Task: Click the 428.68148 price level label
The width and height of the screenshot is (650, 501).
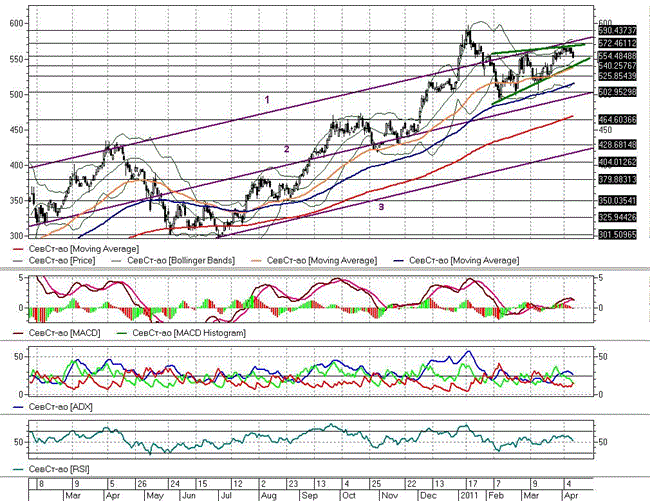Action: pos(617,145)
